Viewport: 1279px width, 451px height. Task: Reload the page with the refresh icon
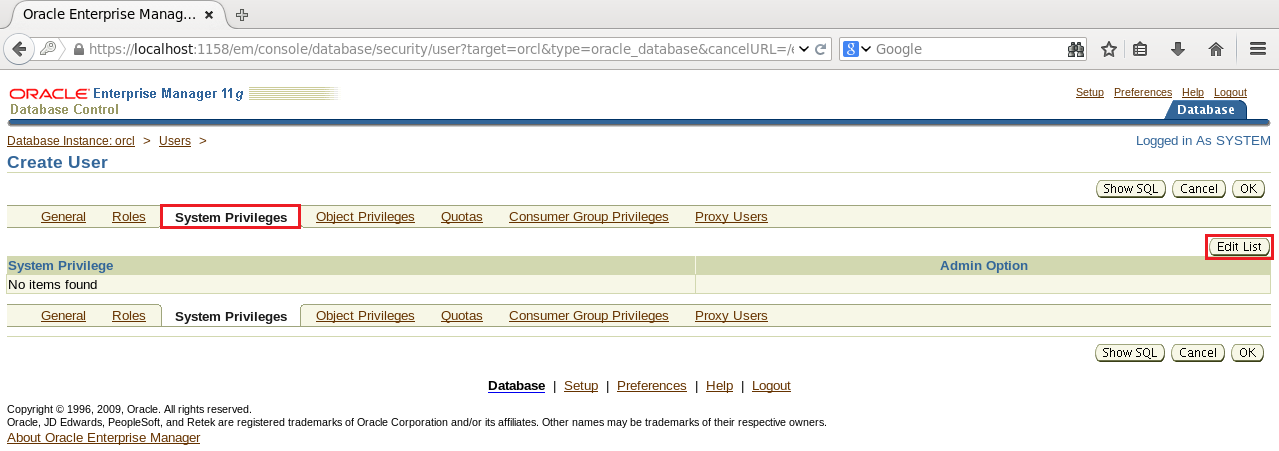821,49
